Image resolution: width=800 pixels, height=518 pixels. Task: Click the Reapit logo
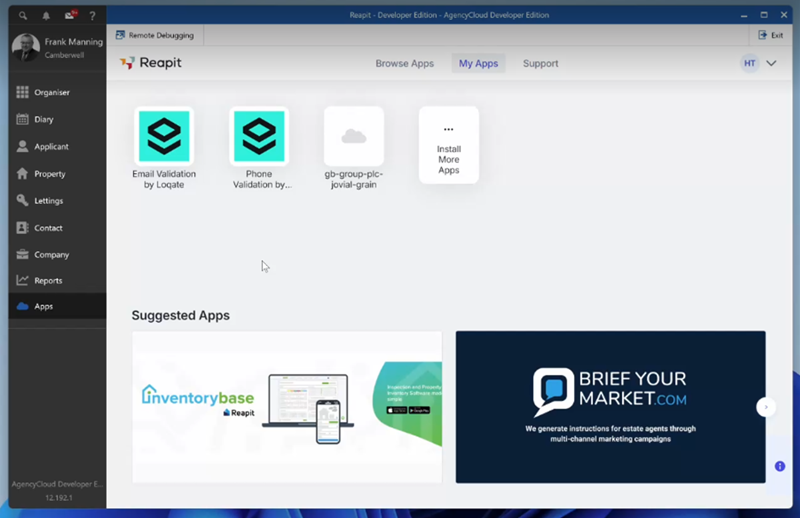coord(151,63)
